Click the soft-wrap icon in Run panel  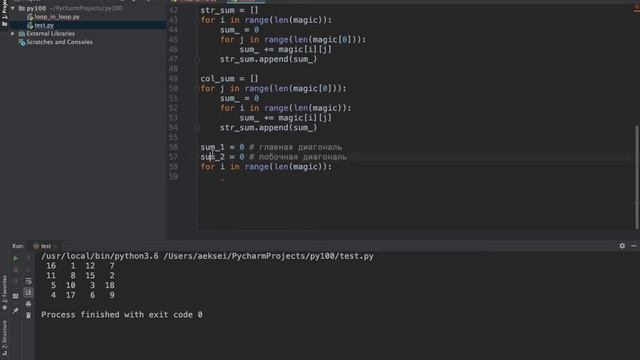[x=28, y=281]
